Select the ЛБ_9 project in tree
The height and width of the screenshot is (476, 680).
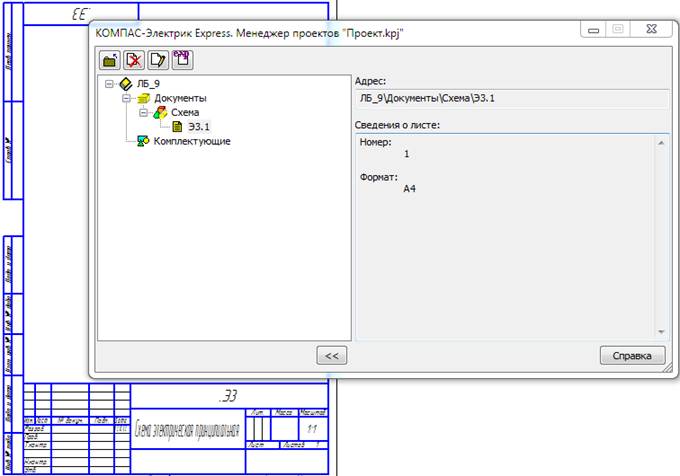(148, 84)
